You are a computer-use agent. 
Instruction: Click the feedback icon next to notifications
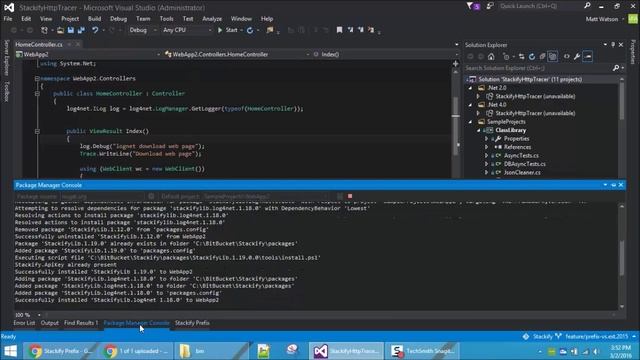point(490,6)
